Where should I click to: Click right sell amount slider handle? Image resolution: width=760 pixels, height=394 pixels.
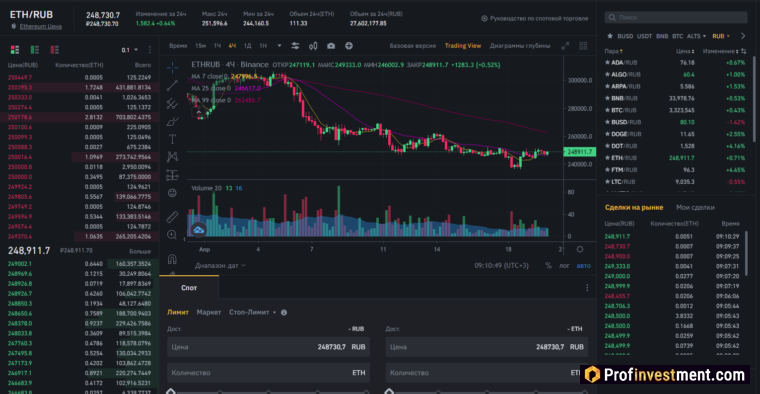click(389, 391)
